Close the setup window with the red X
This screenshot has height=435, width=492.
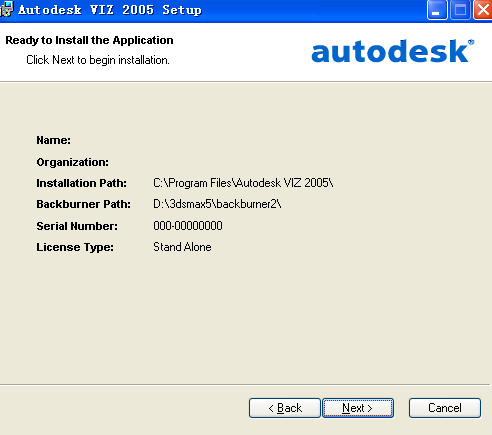[x=483, y=10]
